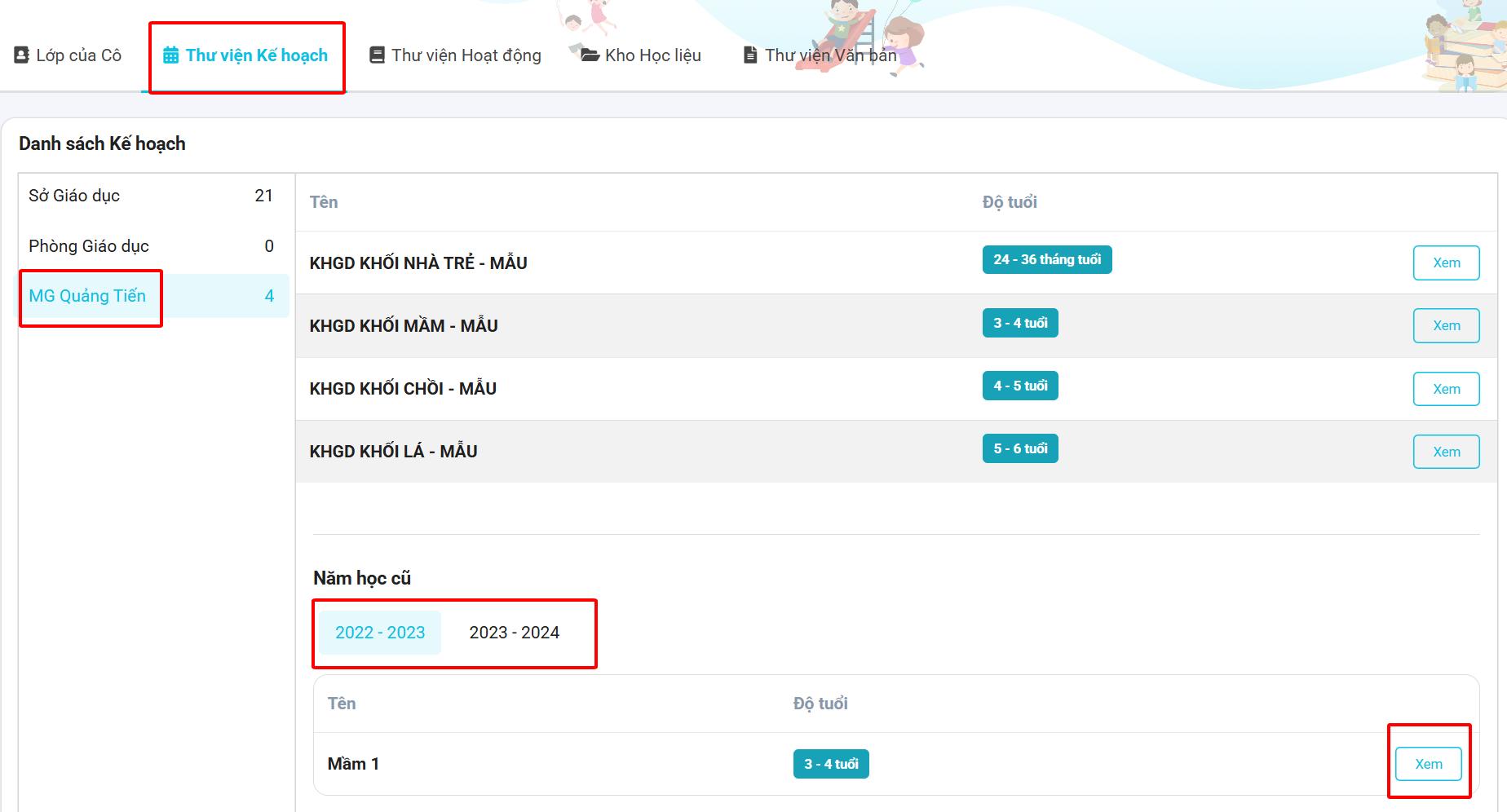
Task: Click the address book icon for Lớp của Cô
Action: click(21, 55)
